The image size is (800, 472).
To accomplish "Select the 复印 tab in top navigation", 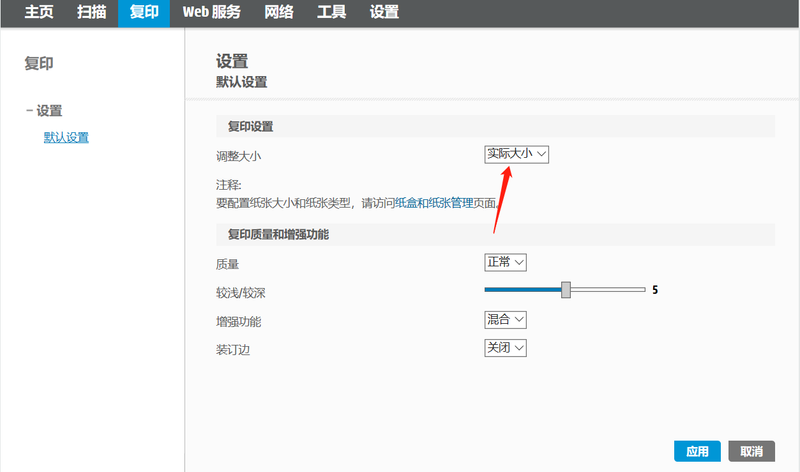I will pos(144,13).
